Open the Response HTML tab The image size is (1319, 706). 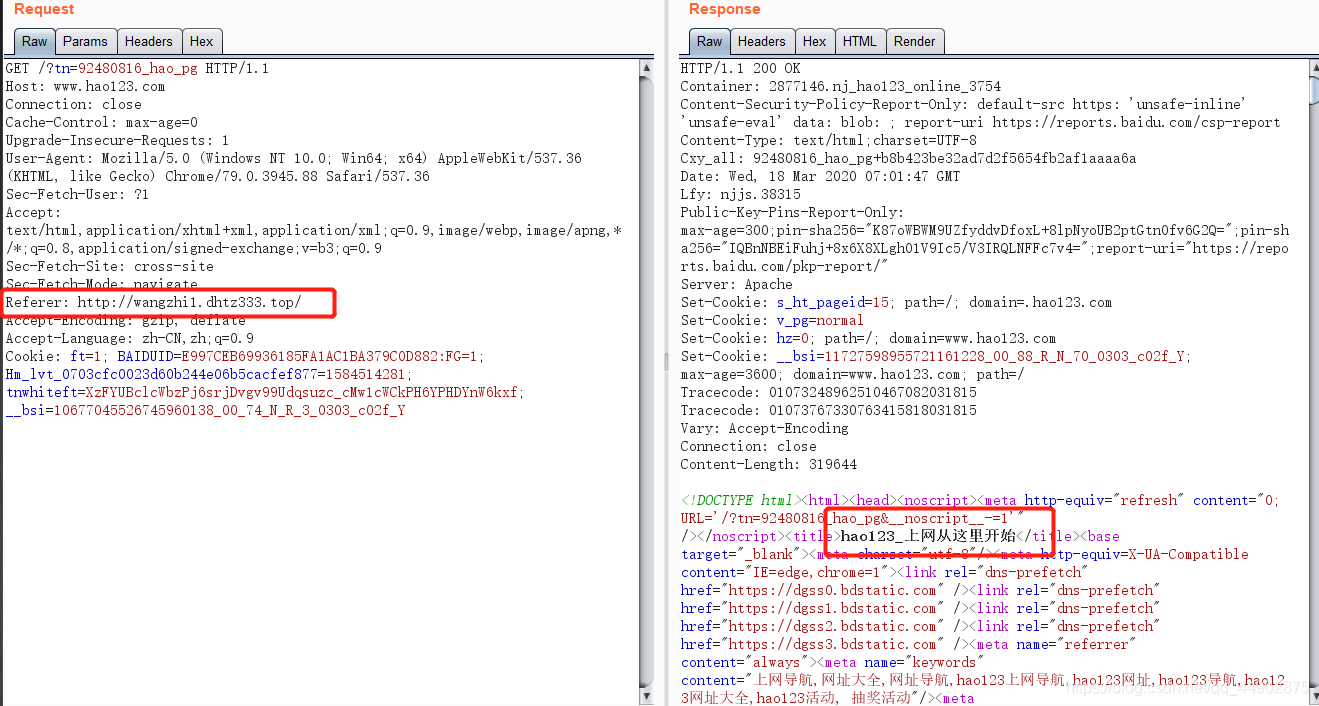click(x=859, y=41)
